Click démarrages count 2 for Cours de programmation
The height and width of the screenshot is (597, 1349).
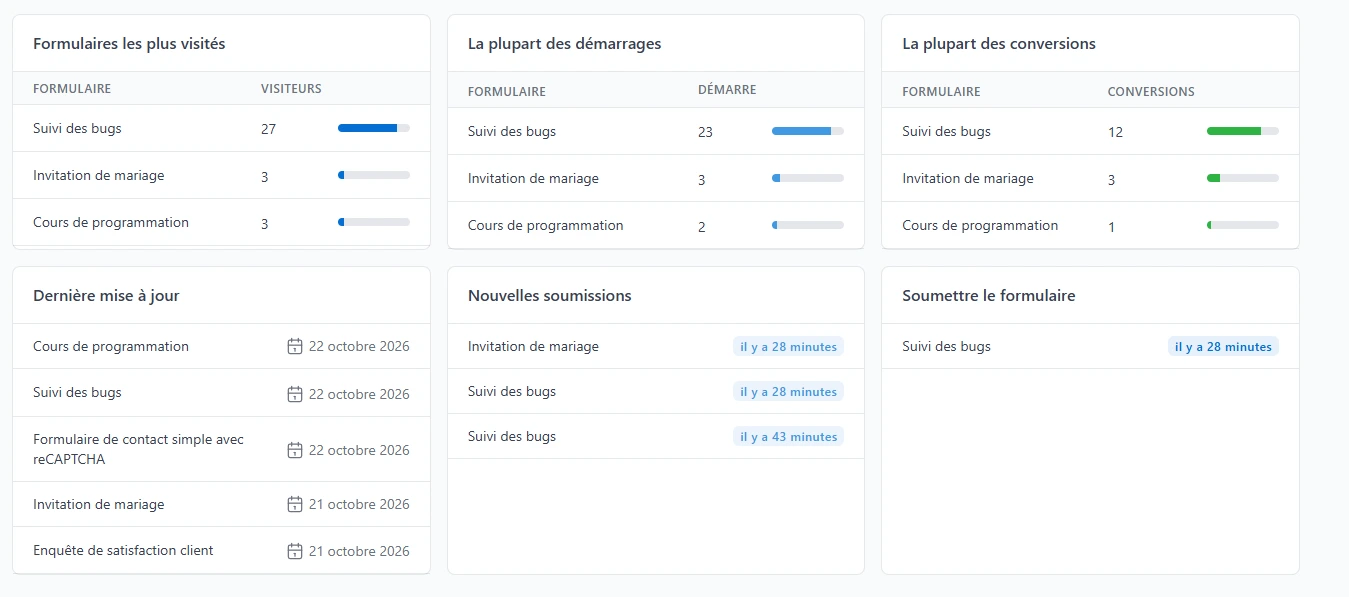coord(702,227)
